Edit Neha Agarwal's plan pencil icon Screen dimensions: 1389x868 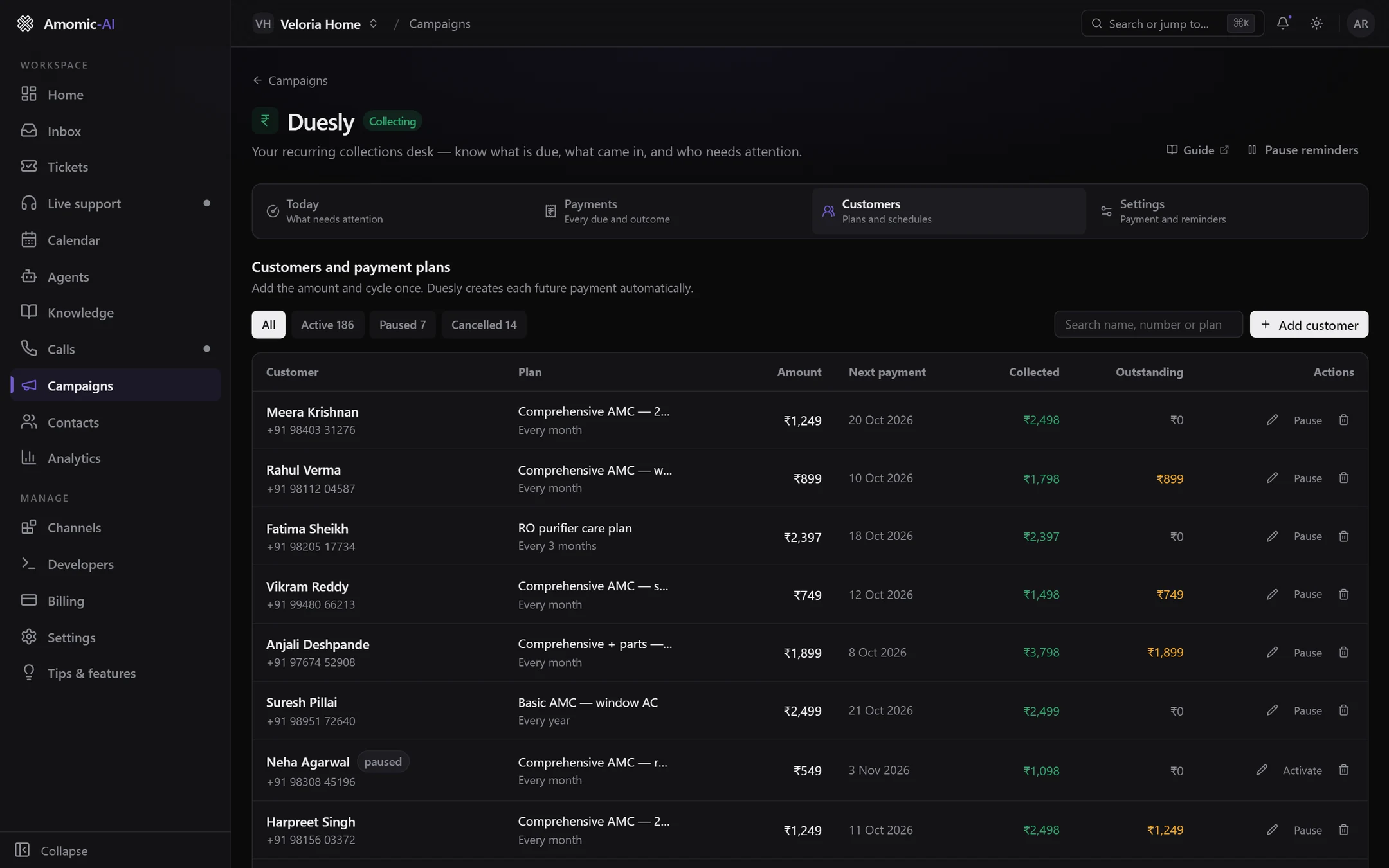click(1262, 770)
